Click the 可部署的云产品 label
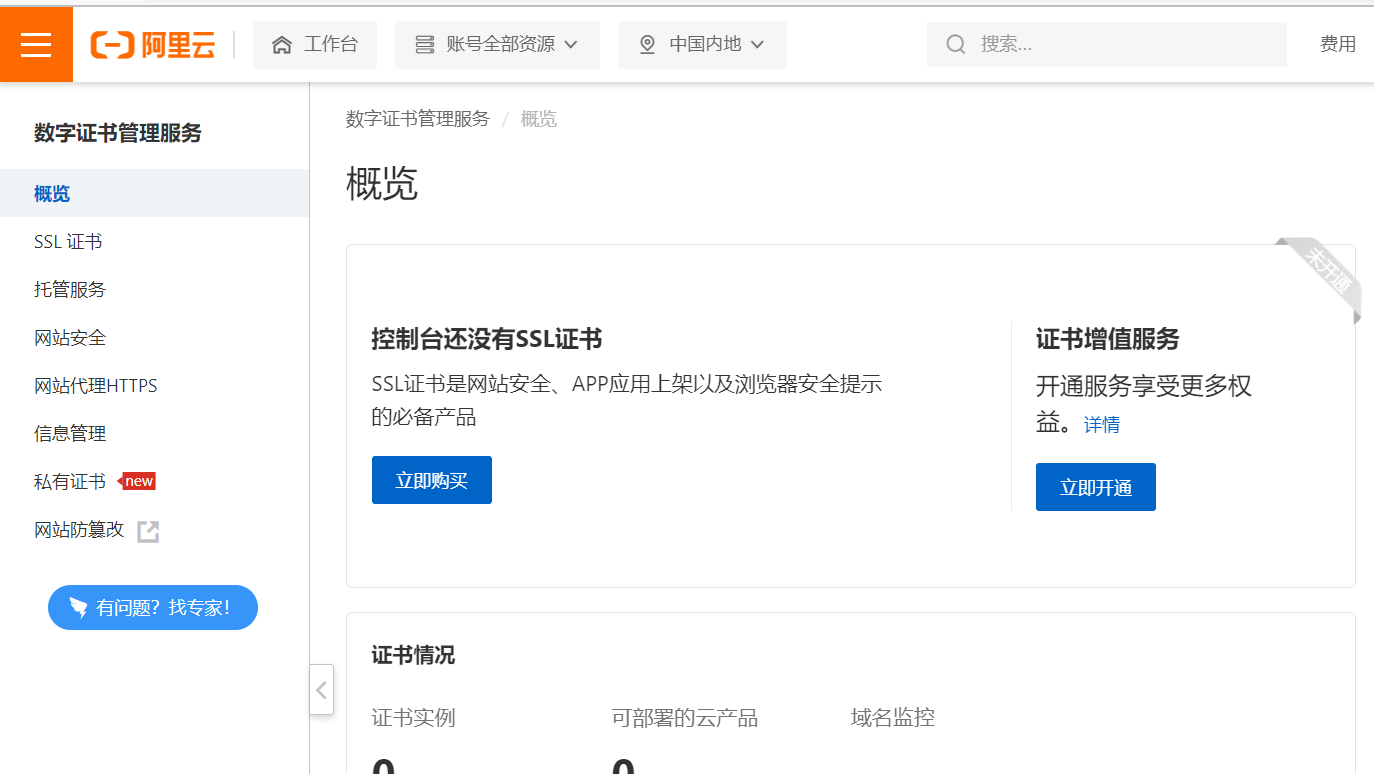Viewport: 1374px width, 774px height. point(685,717)
